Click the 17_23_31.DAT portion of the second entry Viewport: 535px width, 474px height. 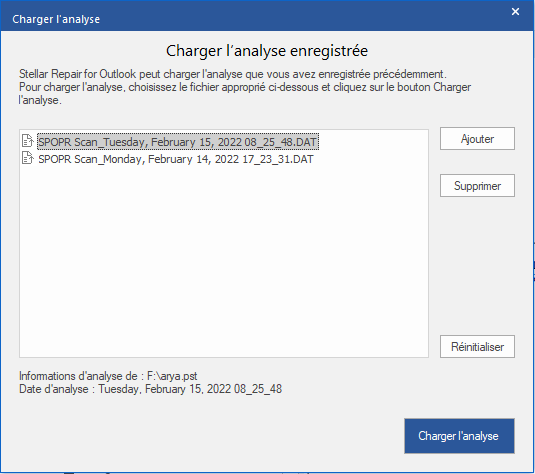pyautogui.click(x=278, y=159)
